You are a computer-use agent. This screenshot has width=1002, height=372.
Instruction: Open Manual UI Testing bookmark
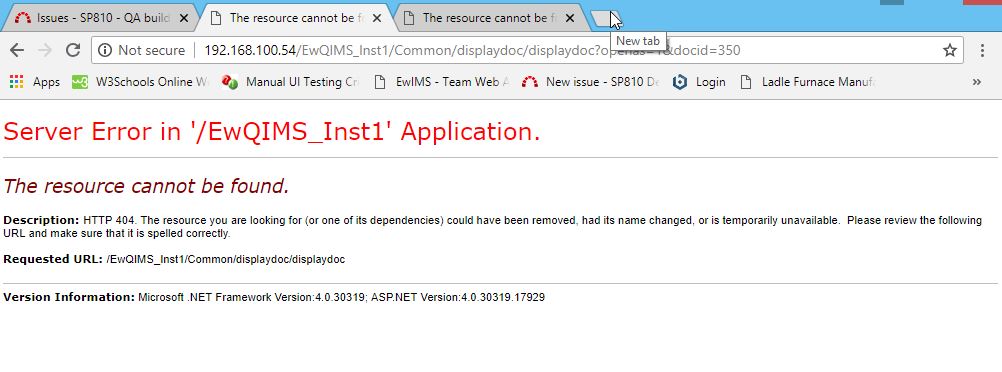[291, 82]
